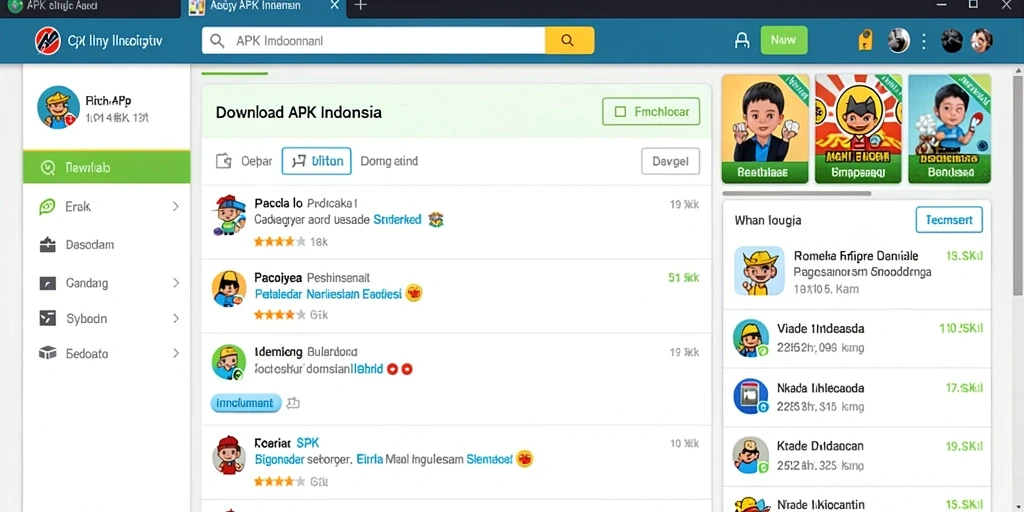The height and width of the screenshot is (512, 1024).
Task: Click the yellow search button
Action: point(569,40)
